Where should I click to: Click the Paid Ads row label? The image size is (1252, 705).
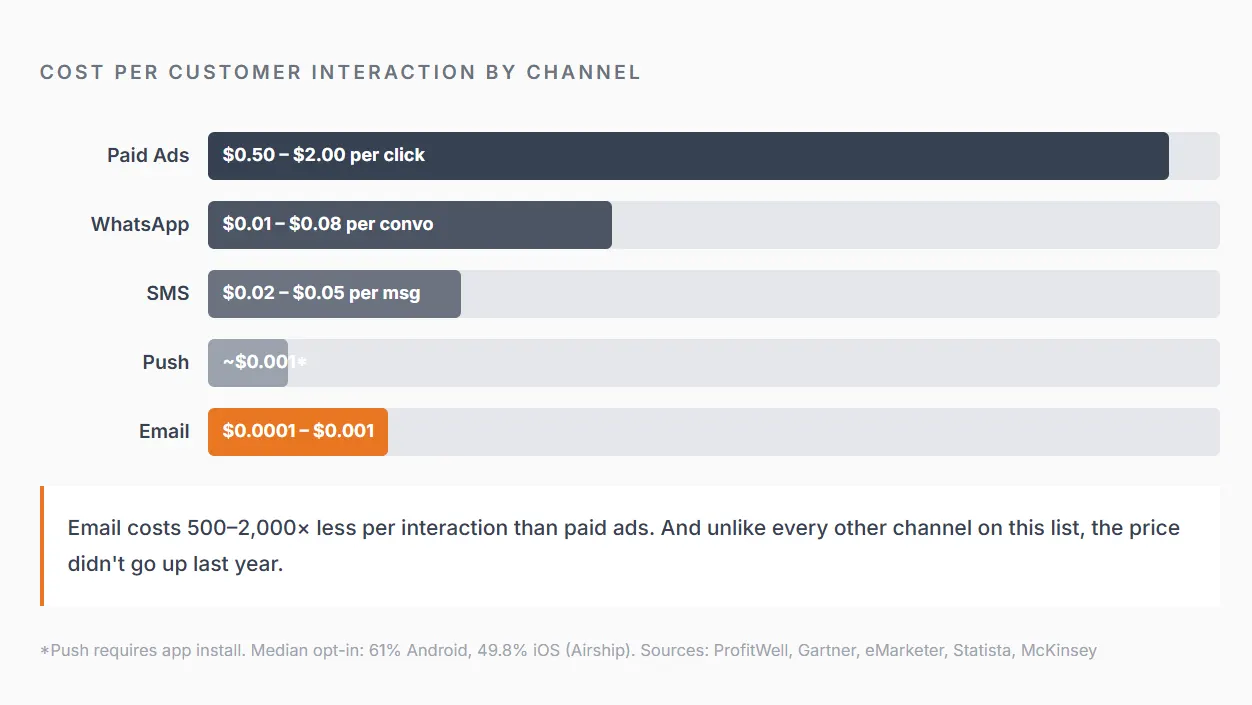tap(148, 156)
